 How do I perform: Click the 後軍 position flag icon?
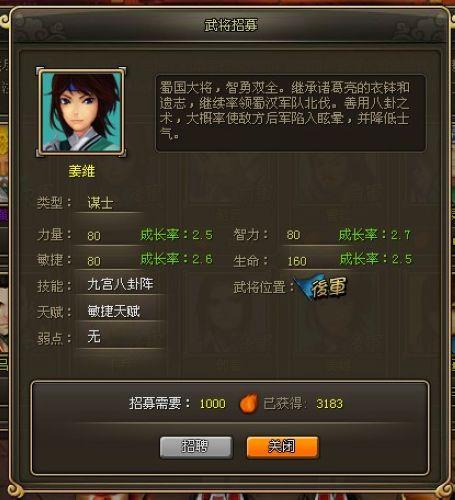click(x=322, y=287)
